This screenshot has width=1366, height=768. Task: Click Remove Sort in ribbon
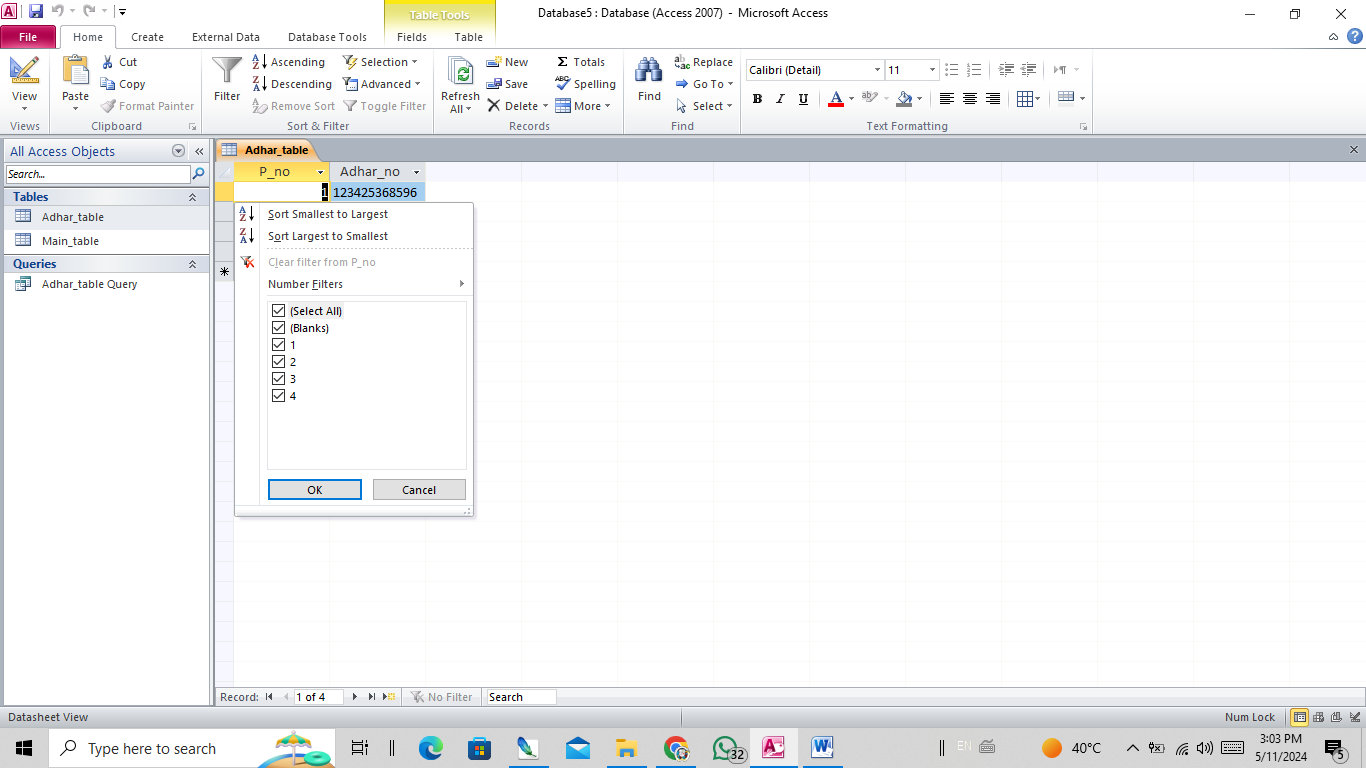pyautogui.click(x=293, y=106)
